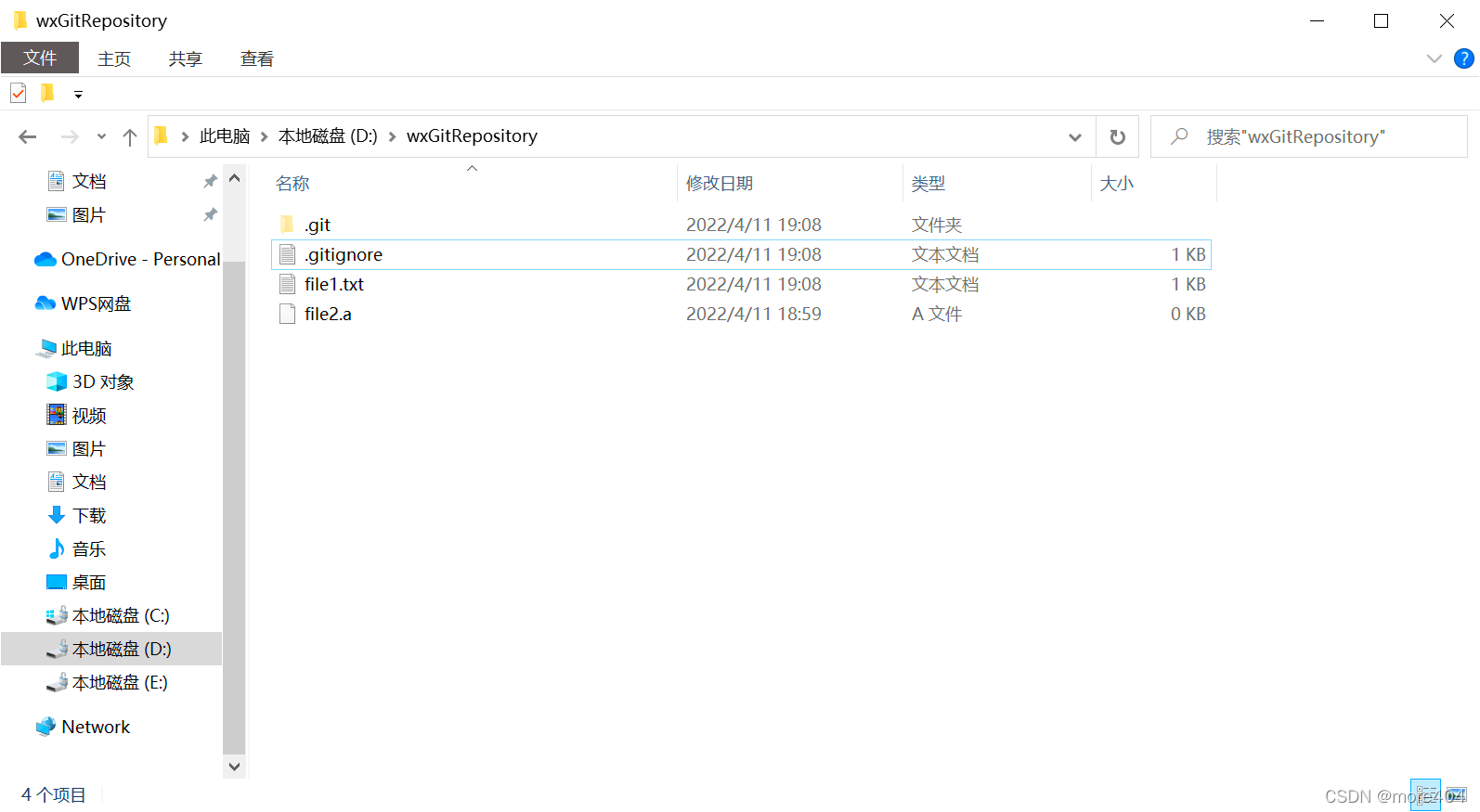The image size is (1480, 812).
Task: Switch to the 共享 ribbon tab
Action: 186,58
